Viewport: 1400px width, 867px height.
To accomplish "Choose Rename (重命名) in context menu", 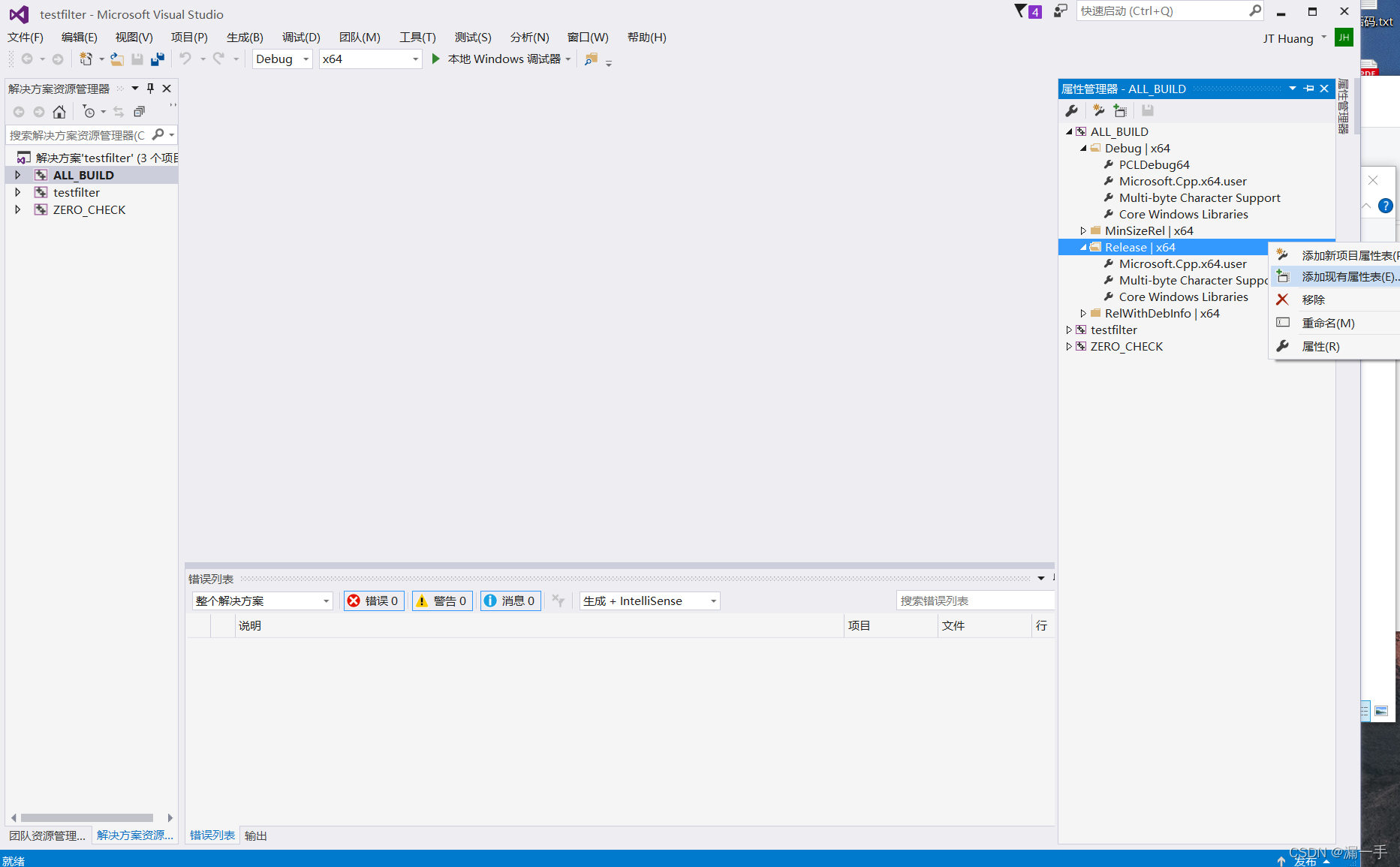I will pyautogui.click(x=1335, y=323).
